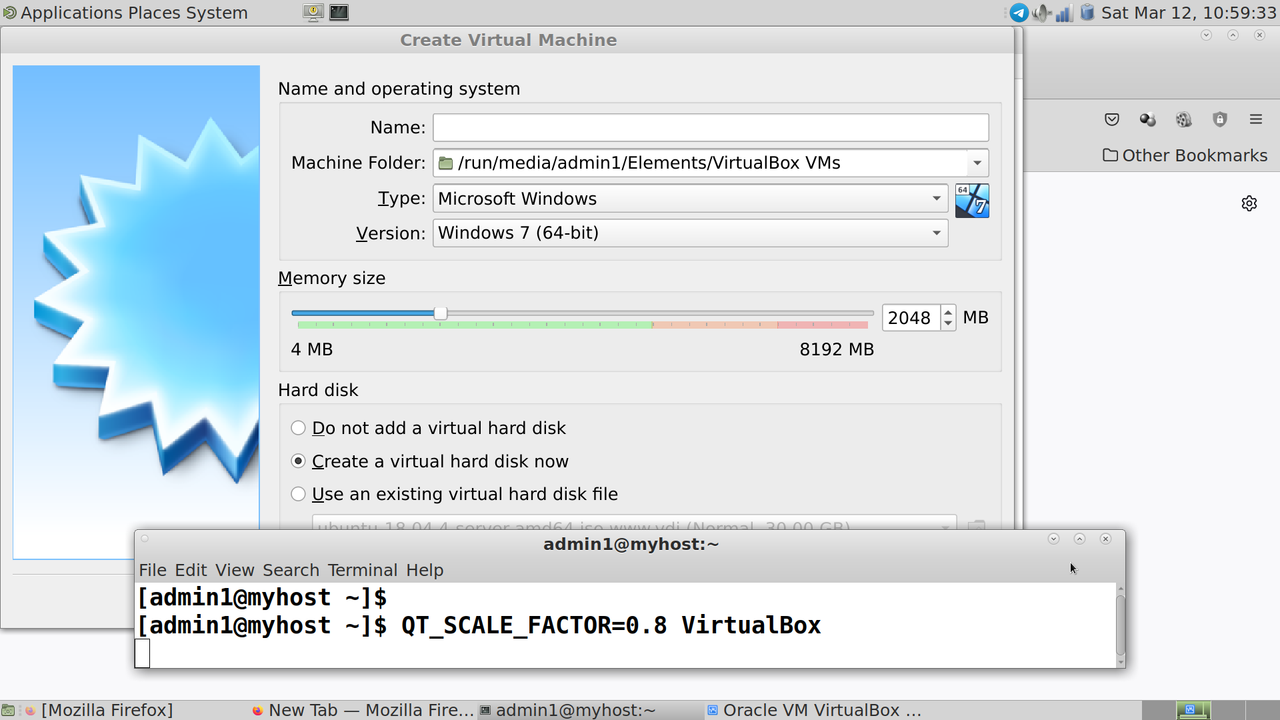Viewport: 1280px width, 720px height.
Task: Open the Other Bookmarks folder in Firefox
Action: coord(1185,155)
